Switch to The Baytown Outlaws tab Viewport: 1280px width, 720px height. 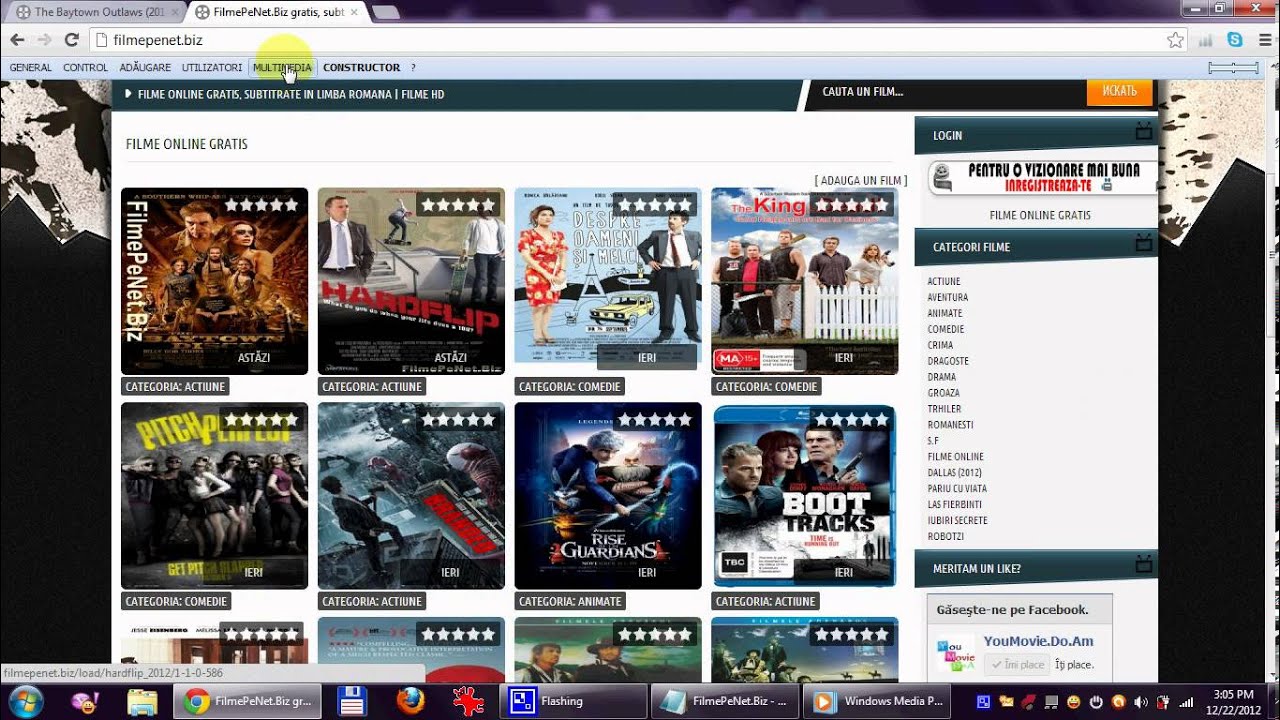[x=97, y=12]
